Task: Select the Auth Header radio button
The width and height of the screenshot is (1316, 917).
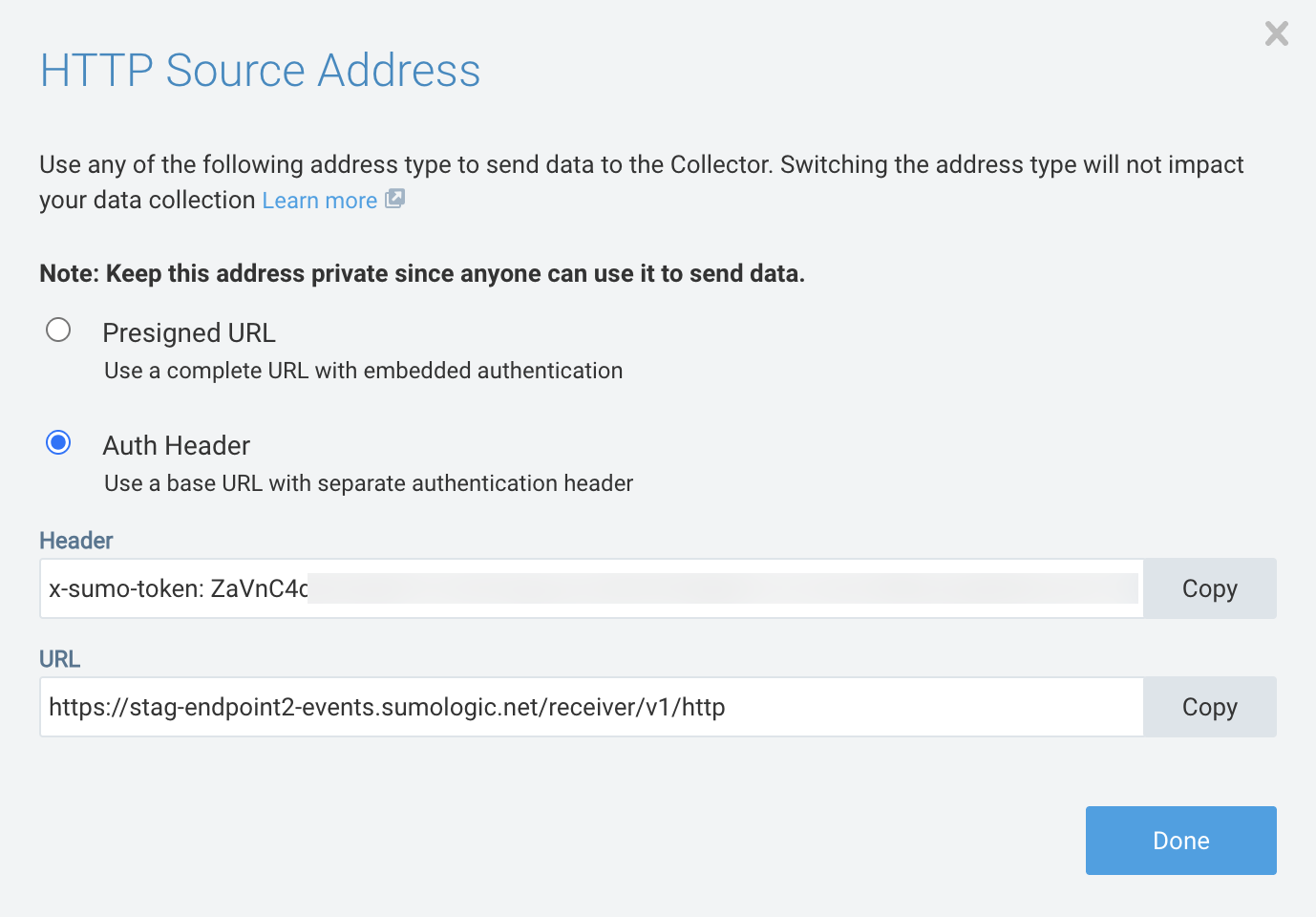Action: 58,443
